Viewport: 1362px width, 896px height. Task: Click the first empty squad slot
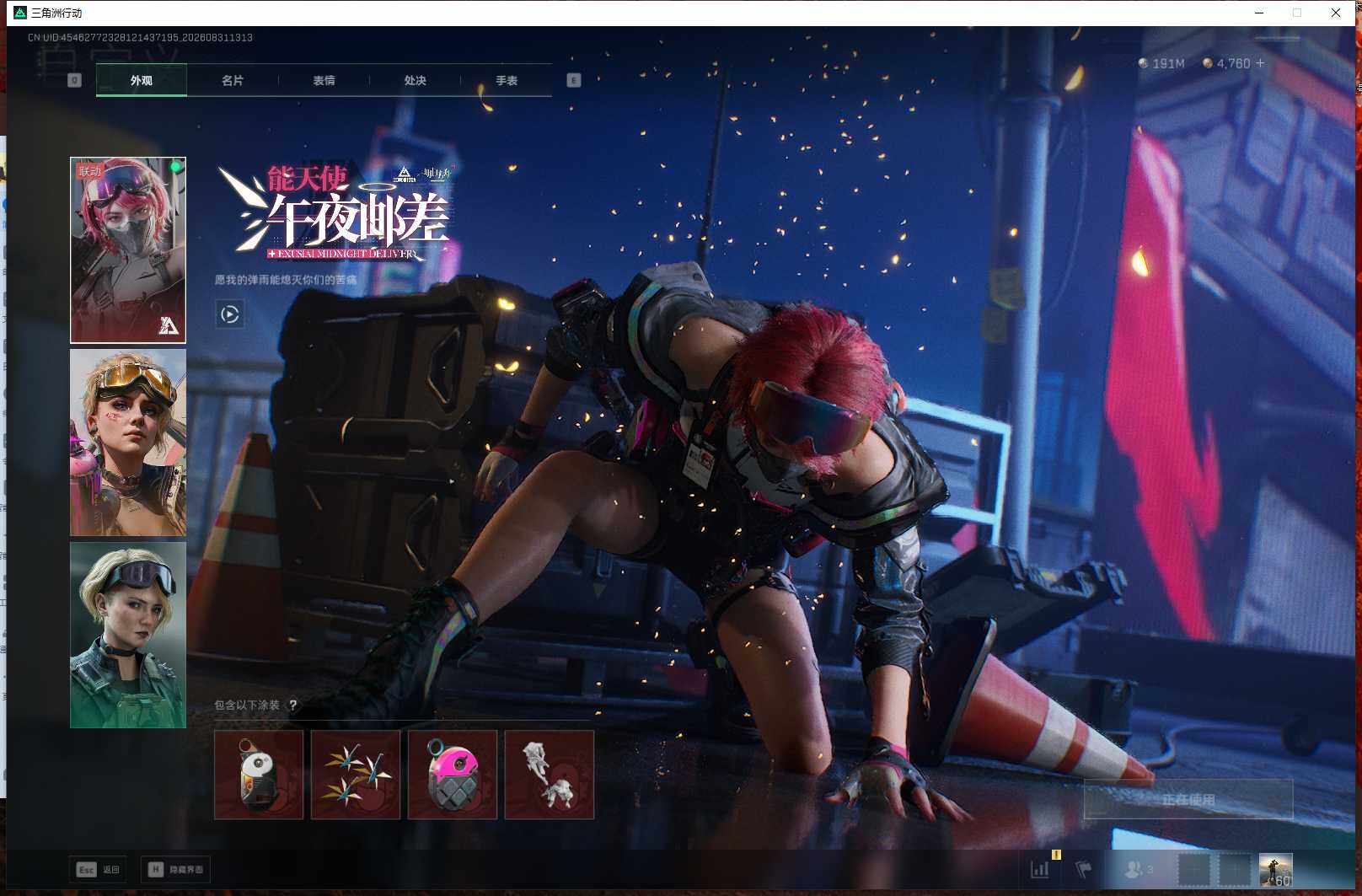1193,869
